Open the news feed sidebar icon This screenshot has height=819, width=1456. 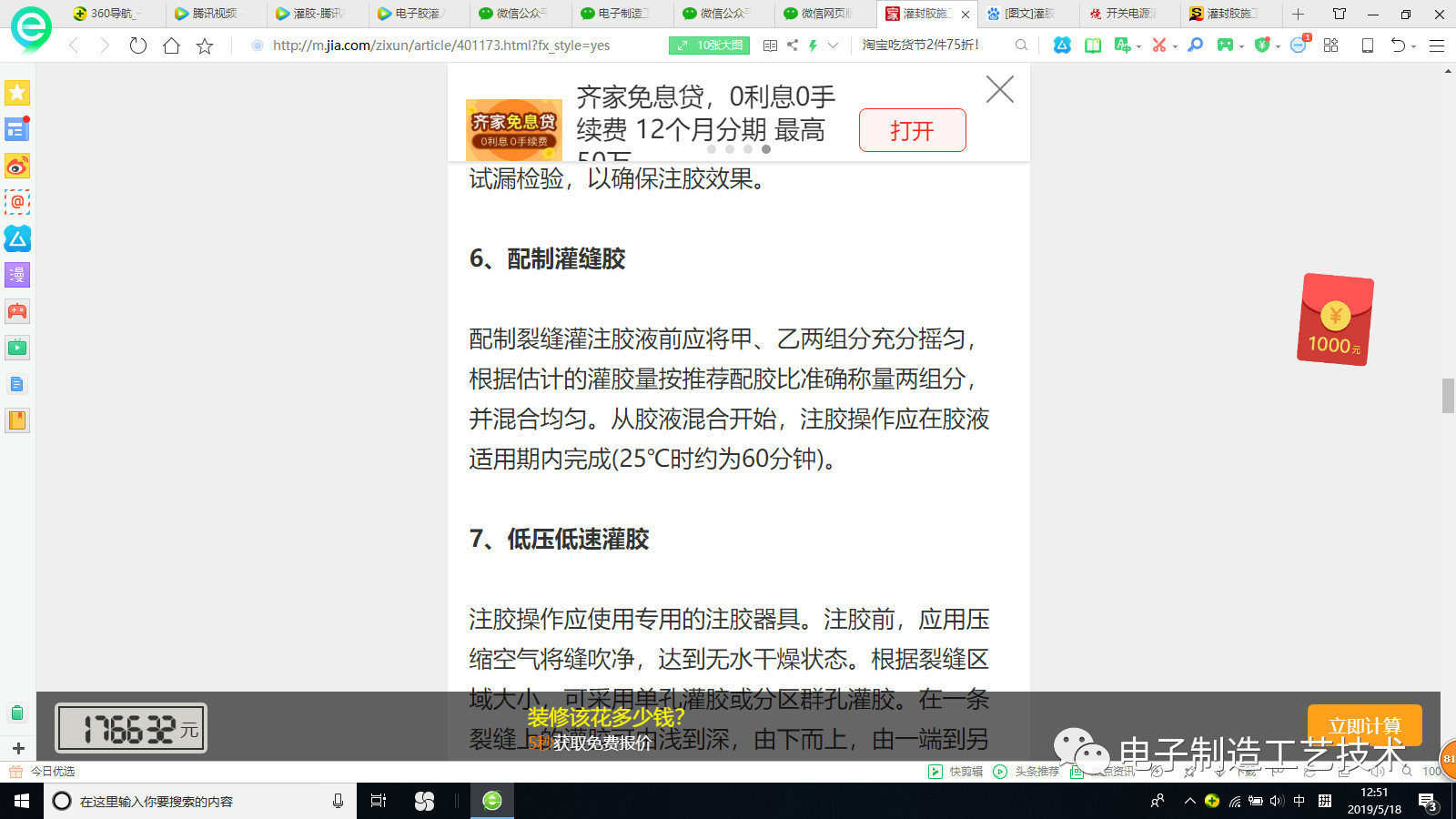point(17,129)
